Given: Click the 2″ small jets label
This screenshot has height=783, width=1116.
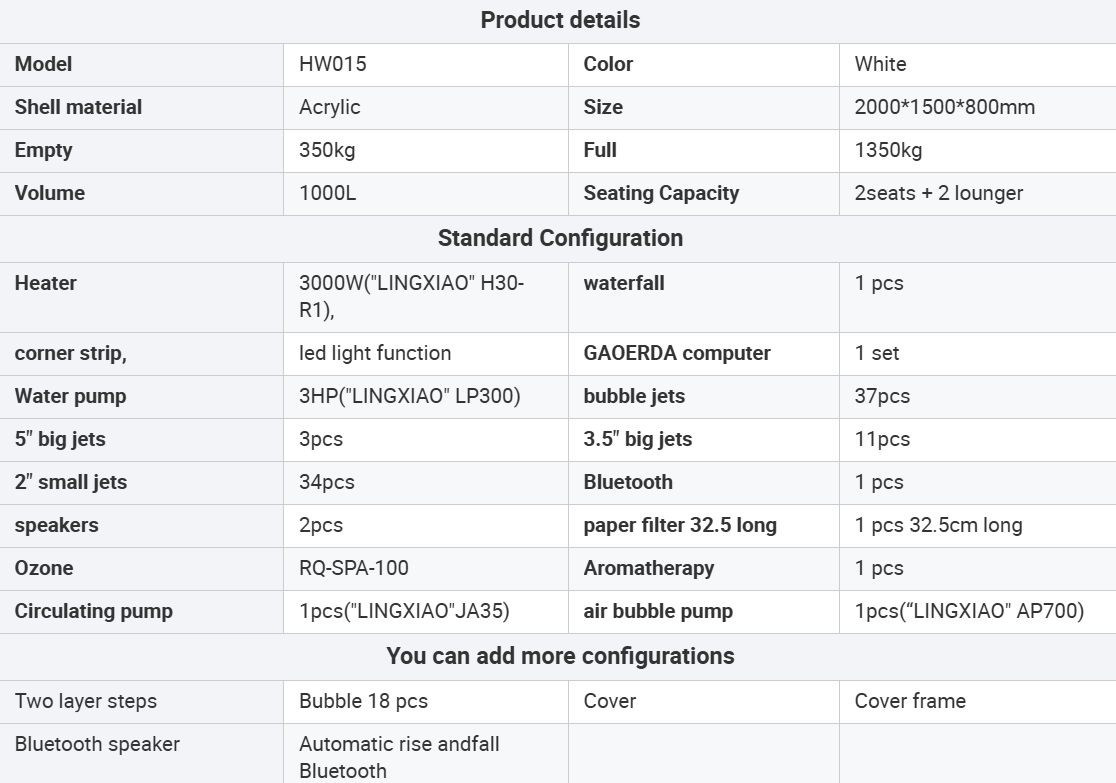Looking at the screenshot, I should pos(71,482).
